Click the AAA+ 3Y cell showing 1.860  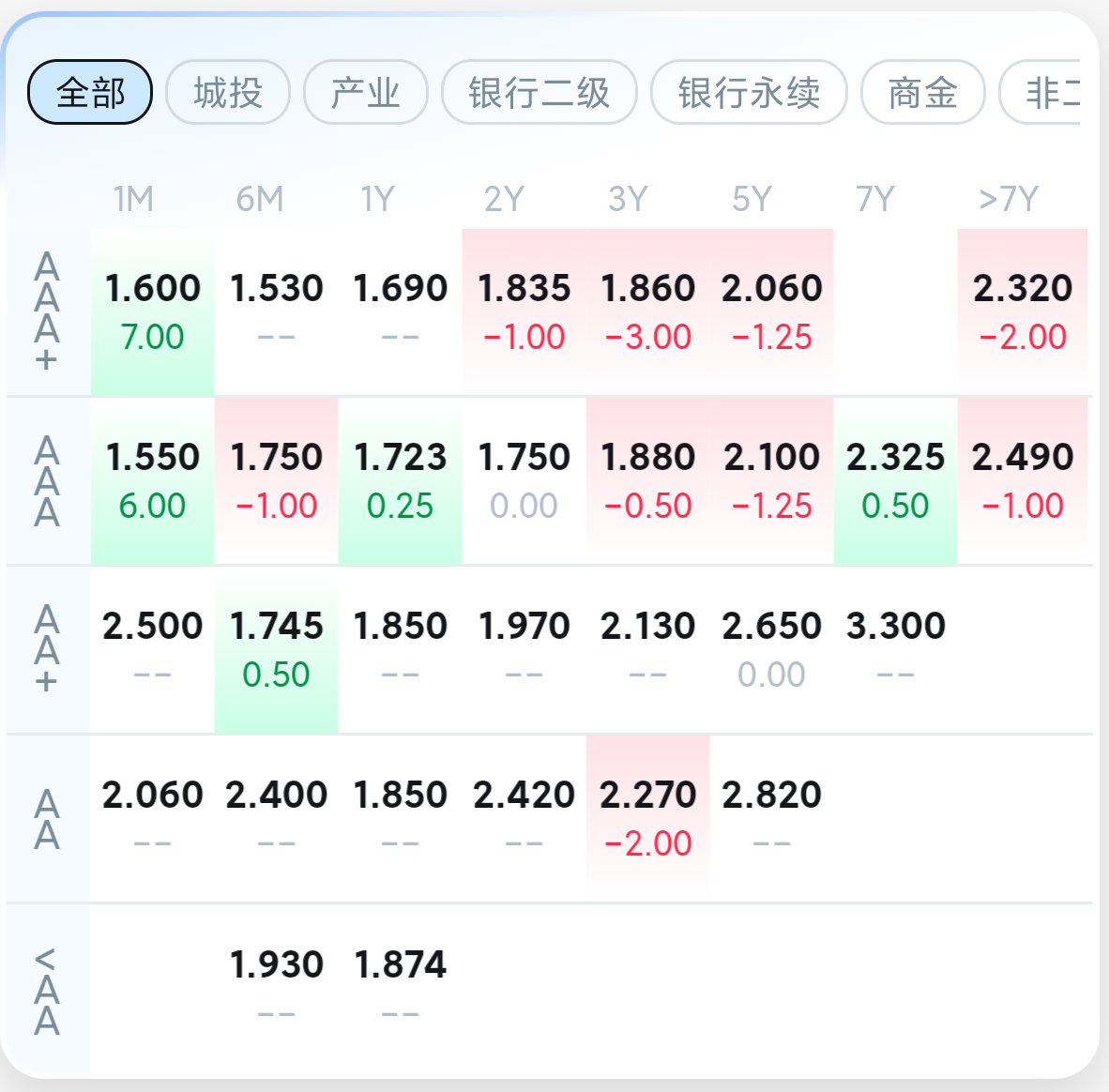pos(648,311)
